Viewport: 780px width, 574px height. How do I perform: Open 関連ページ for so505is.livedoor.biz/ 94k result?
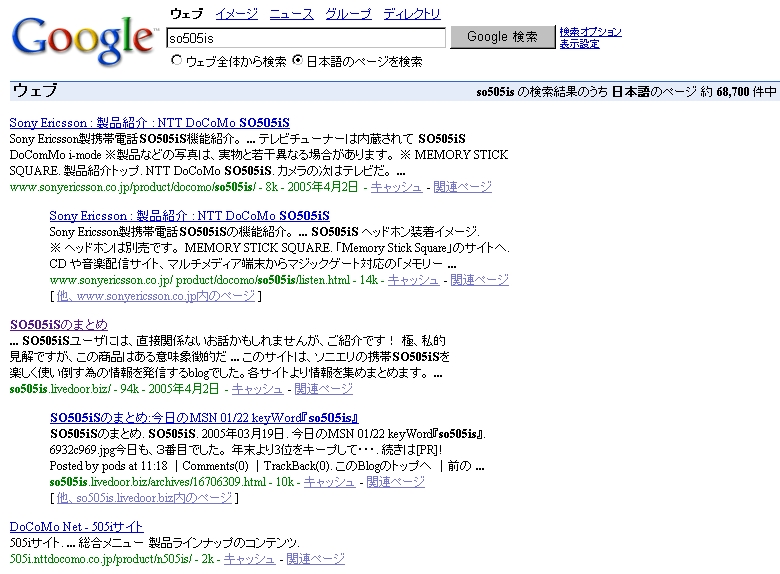tap(323, 389)
